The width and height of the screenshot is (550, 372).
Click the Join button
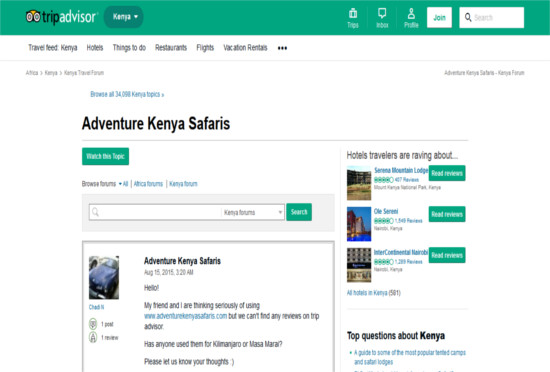[x=439, y=18]
